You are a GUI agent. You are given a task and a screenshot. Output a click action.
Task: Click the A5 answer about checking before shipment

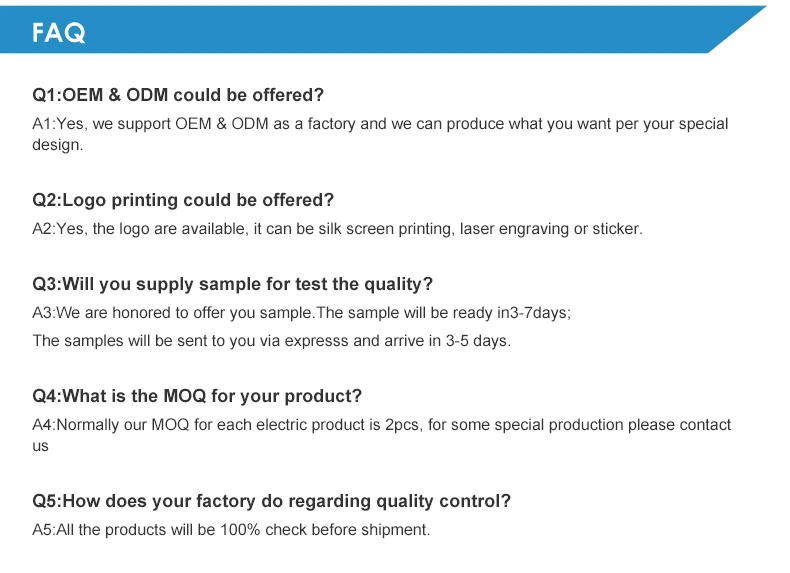[x=231, y=530]
